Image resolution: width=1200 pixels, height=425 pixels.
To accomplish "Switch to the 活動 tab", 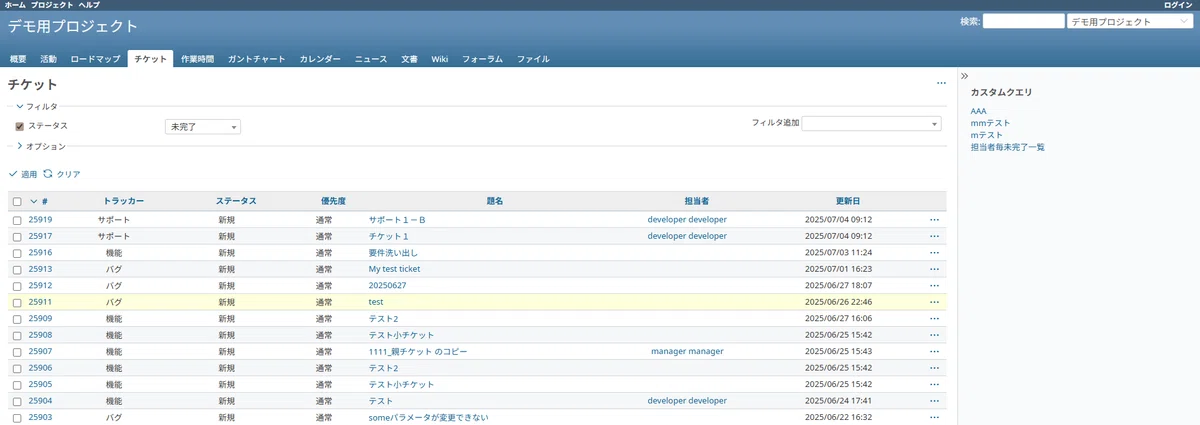I will 48,59.
